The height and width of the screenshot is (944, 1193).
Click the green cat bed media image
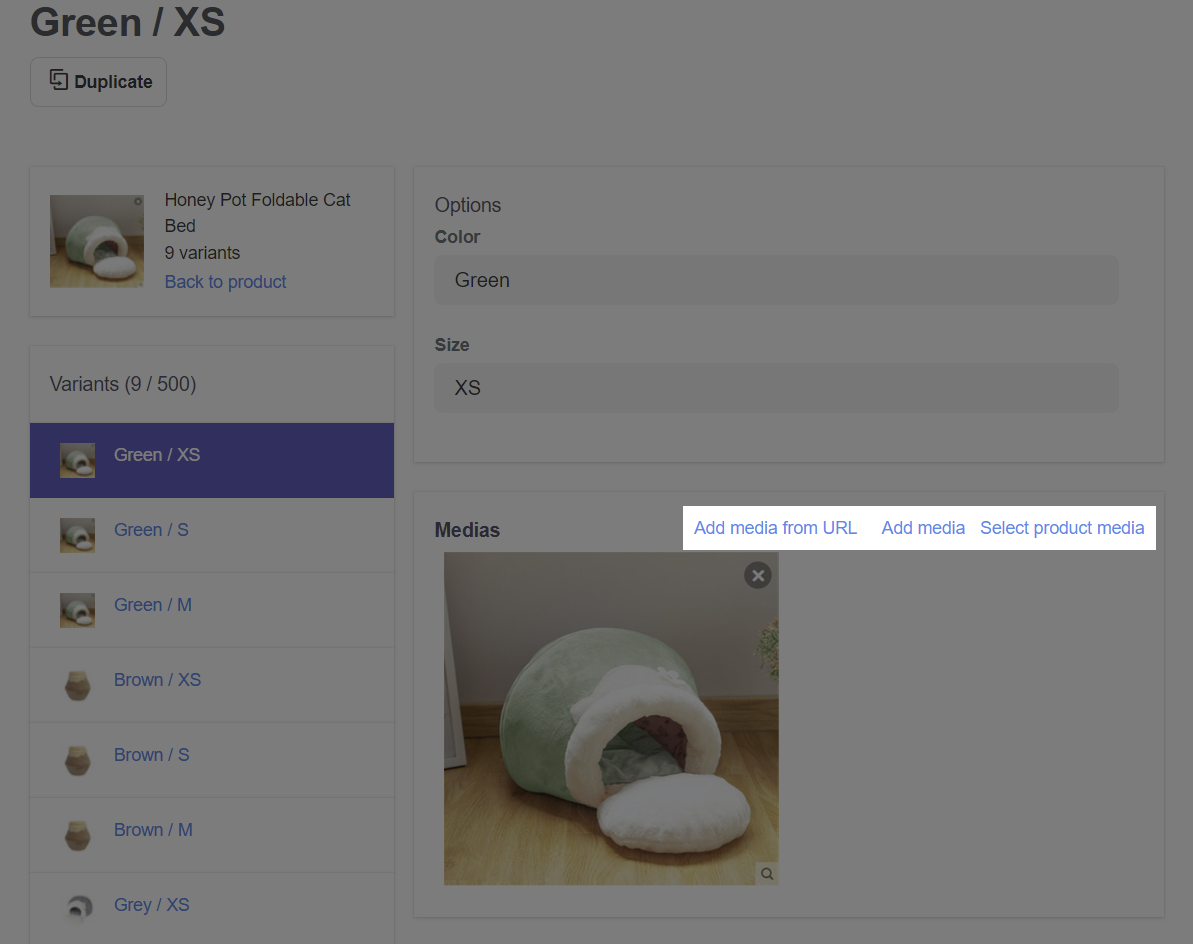(x=611, y=718)
